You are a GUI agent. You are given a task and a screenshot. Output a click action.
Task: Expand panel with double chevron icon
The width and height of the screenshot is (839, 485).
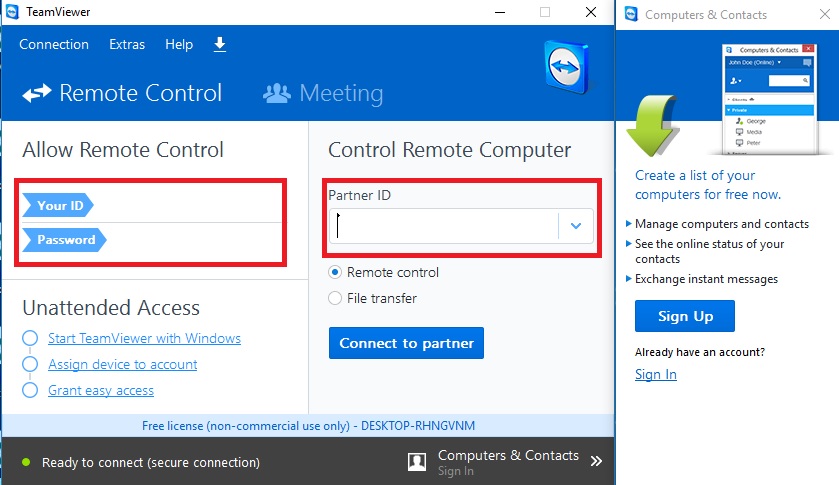[596, 461]
